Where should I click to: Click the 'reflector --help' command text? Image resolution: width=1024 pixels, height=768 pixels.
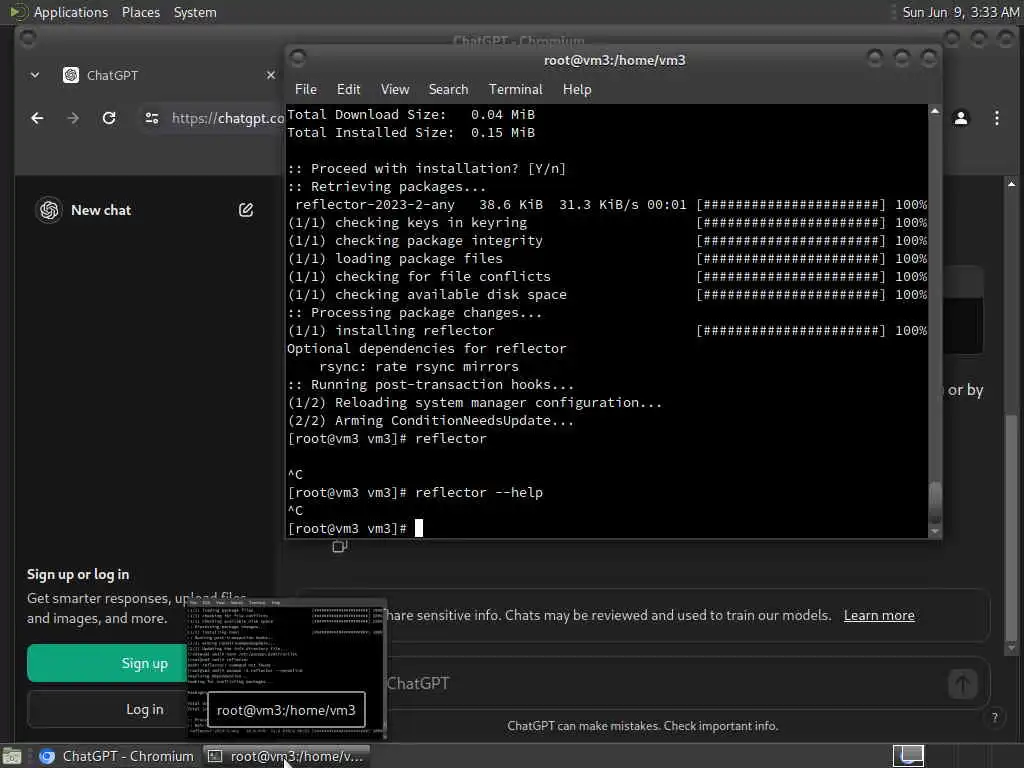tap(479, 492)
